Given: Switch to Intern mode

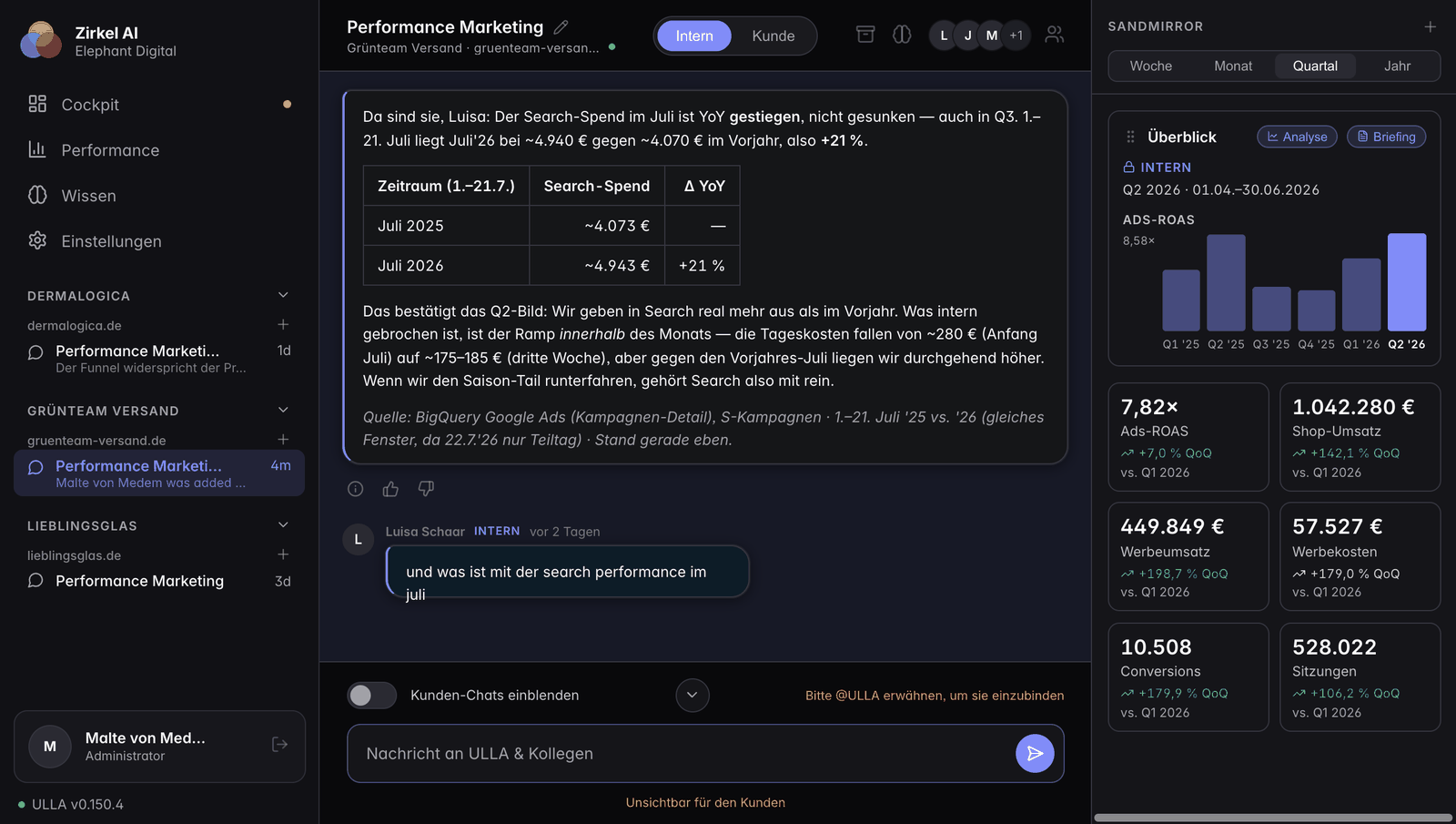Looking at the screenshot, I should [694, 36].
